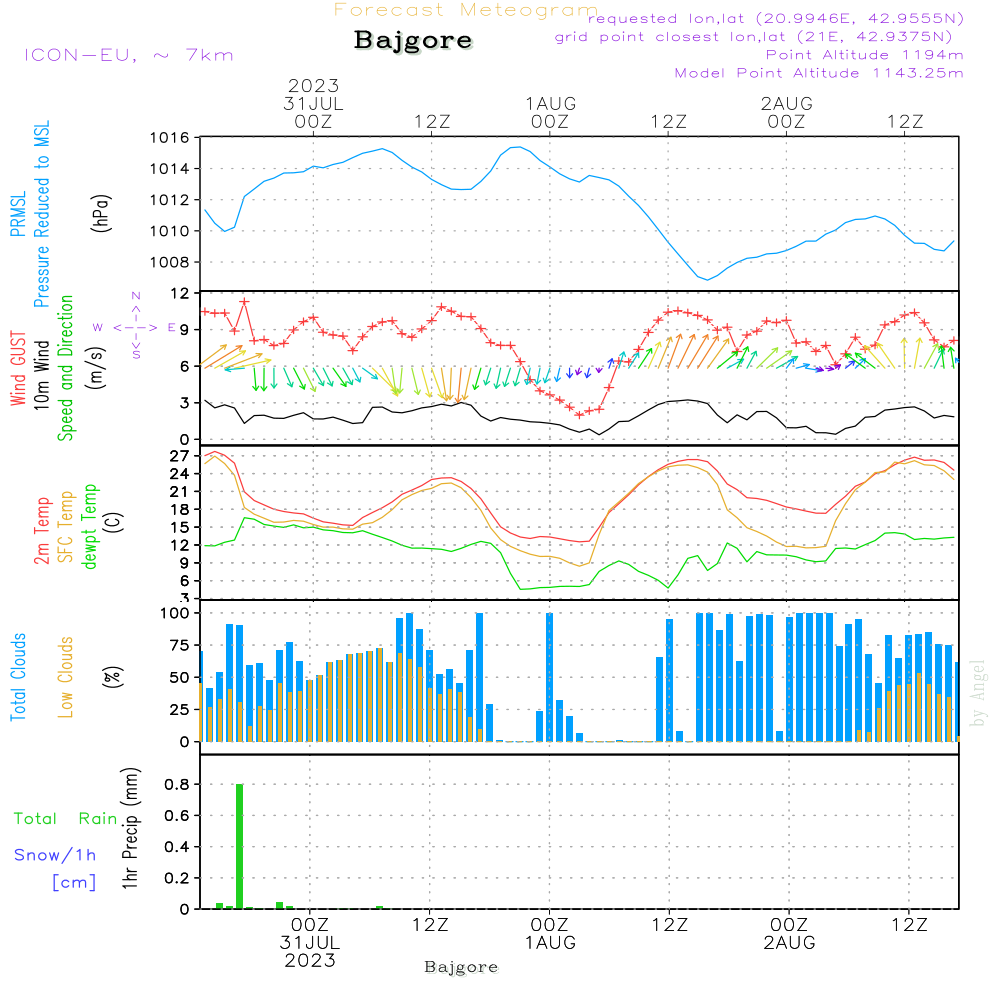Click the '2AUG' date label above charts
Viewport: 1000px width, 1000px height.
pyautogui.click(x=787, y=103)
